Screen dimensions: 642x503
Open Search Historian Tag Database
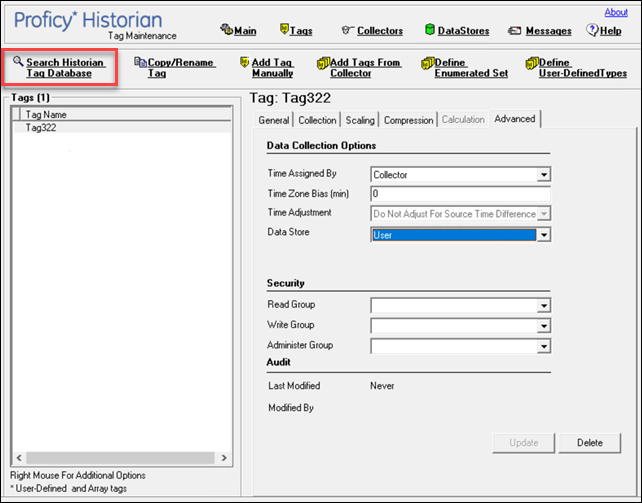[65, 68]
